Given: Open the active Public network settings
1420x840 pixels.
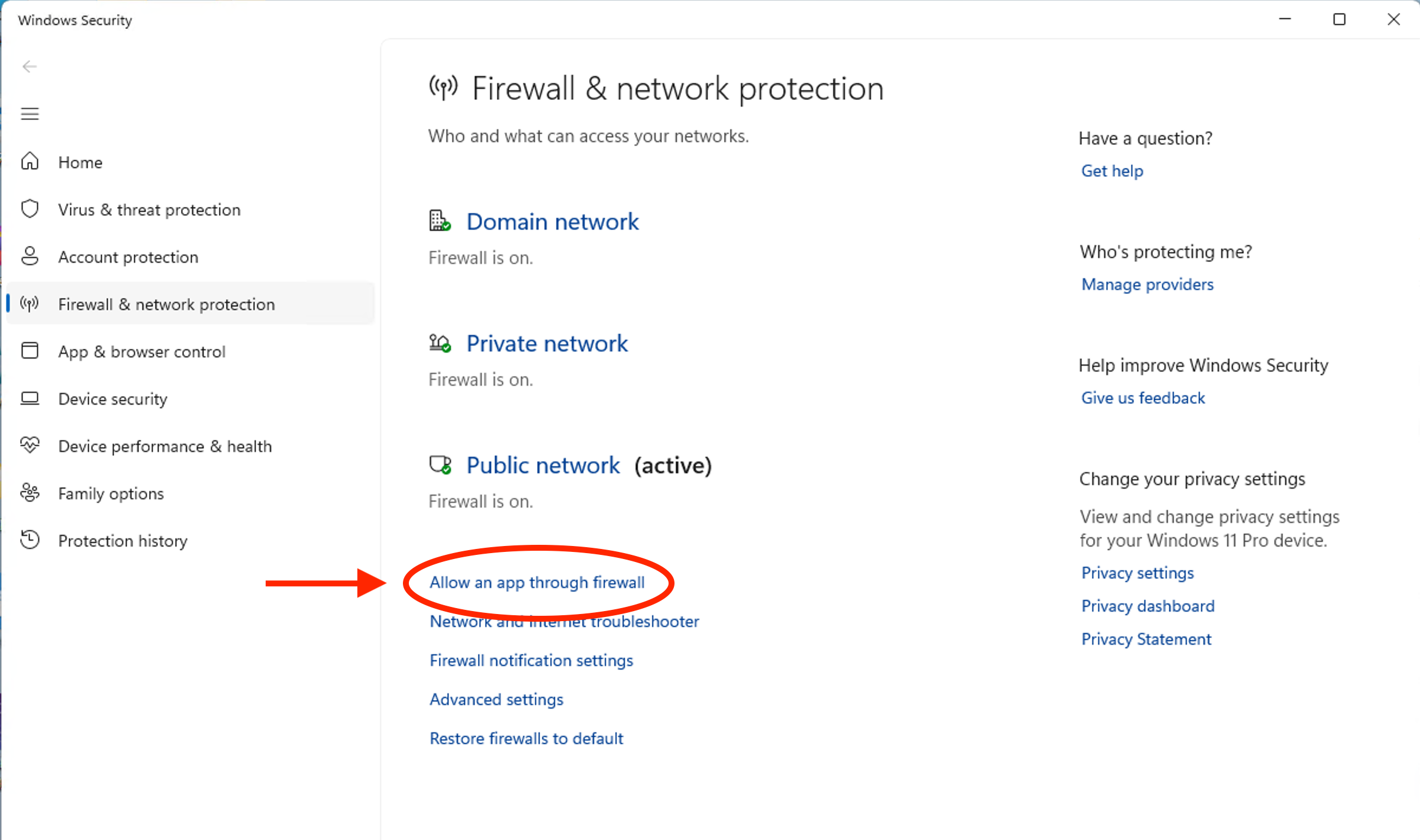Looking at the screenshot, I should pos(543,466).
